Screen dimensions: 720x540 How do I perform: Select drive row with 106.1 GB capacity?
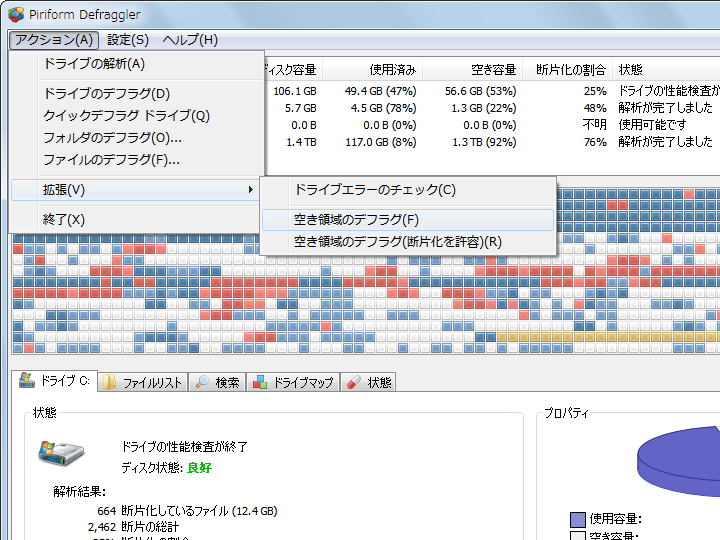pyautogui.click(x=492, y=91)
